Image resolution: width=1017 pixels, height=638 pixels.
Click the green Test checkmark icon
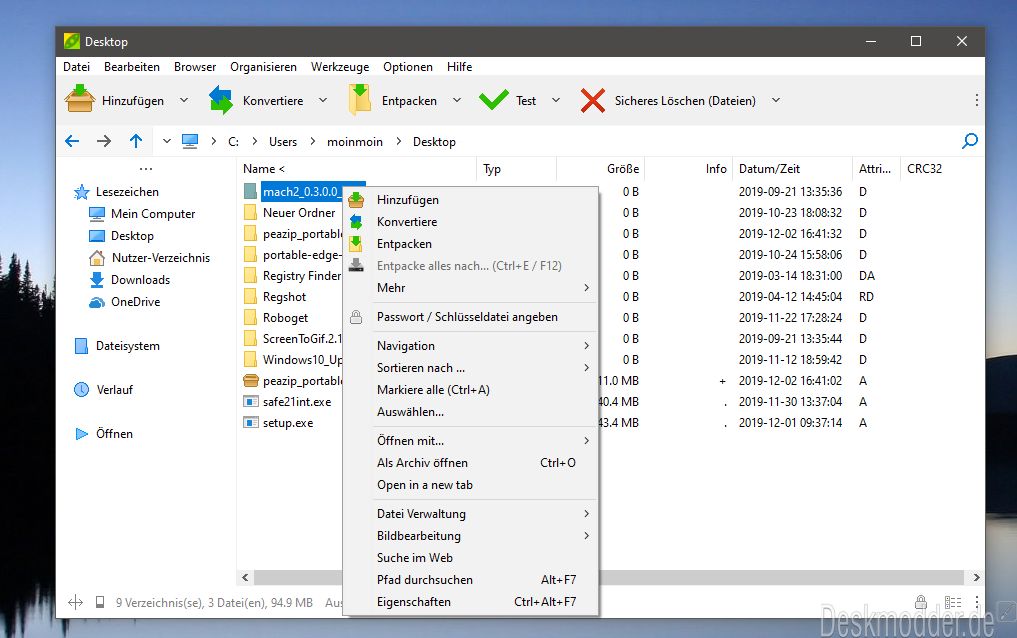(x=494, y=100)
